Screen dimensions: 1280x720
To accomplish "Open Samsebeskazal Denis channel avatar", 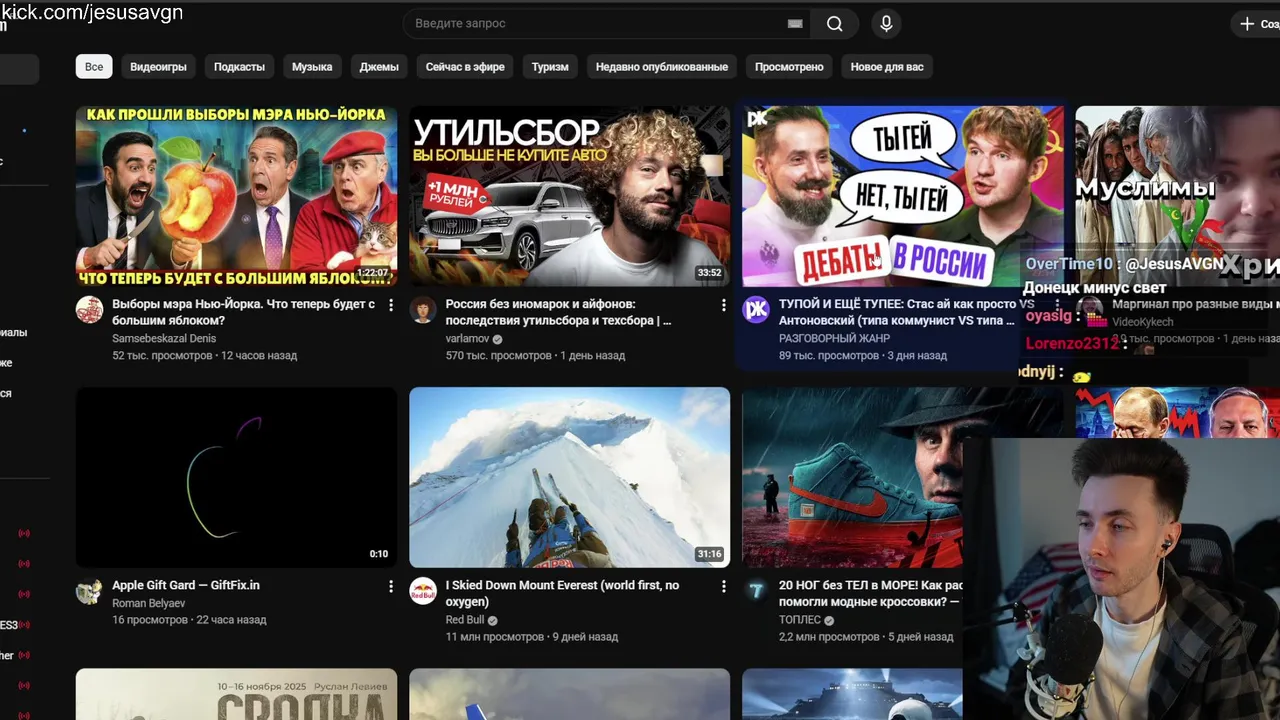I will 90,310.
